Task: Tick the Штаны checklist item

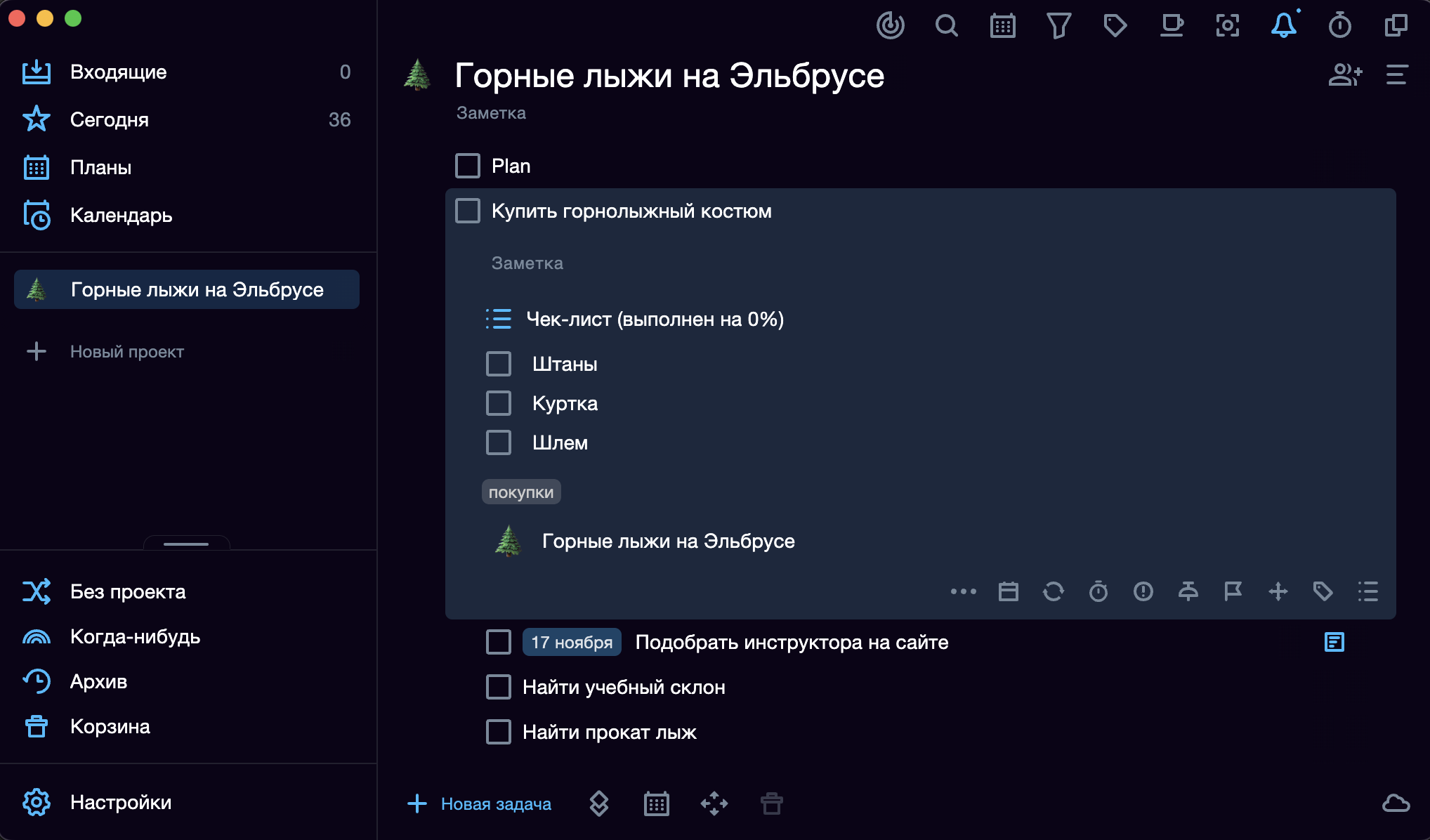Action: pos(499,364)
